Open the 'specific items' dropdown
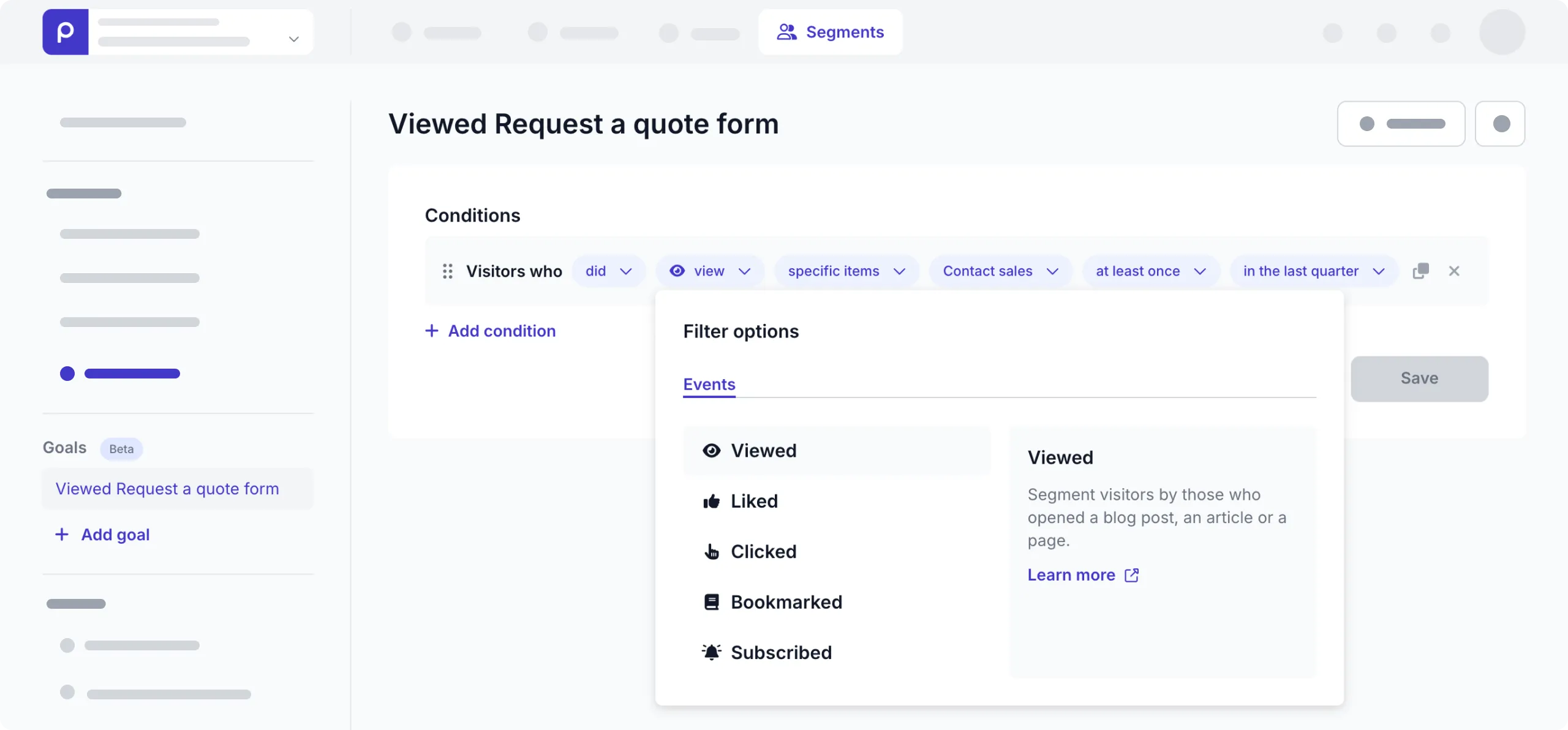1568x730 pixels. [x=846, y=271]
